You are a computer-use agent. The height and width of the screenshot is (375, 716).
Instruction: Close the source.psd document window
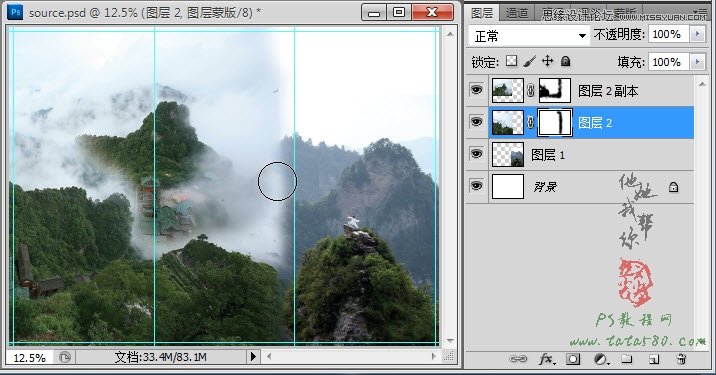[432, 12]
